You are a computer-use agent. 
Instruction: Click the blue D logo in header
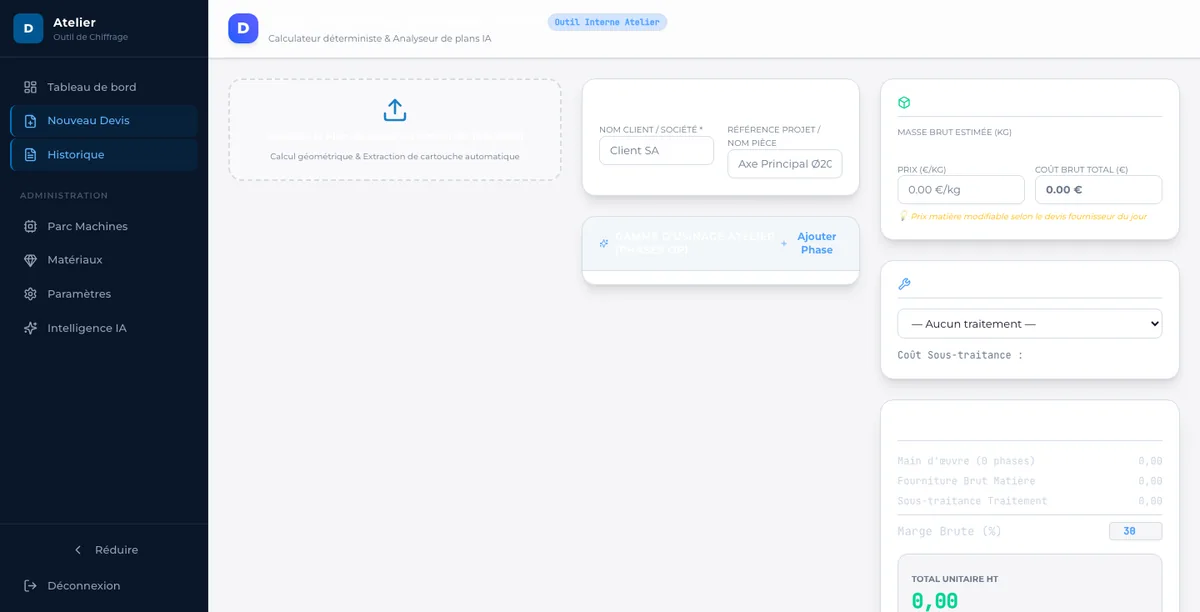coord(243,28)
